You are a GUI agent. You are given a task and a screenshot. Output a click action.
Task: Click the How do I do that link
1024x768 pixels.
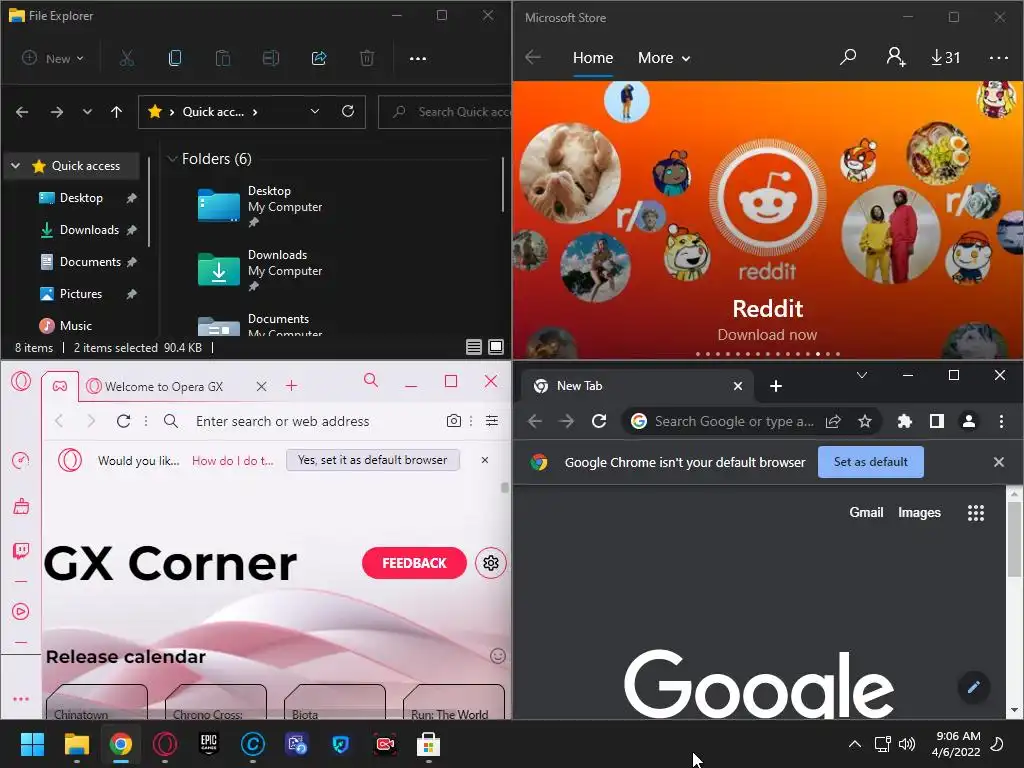click(x=232, y=460)
